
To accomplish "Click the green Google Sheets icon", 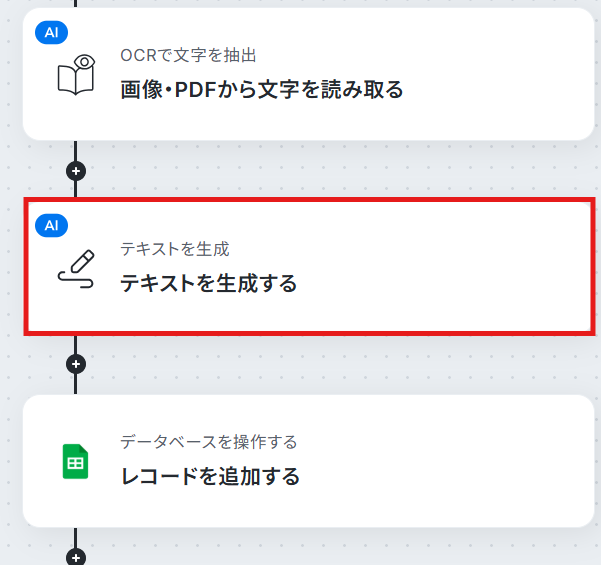I will 76,462.
